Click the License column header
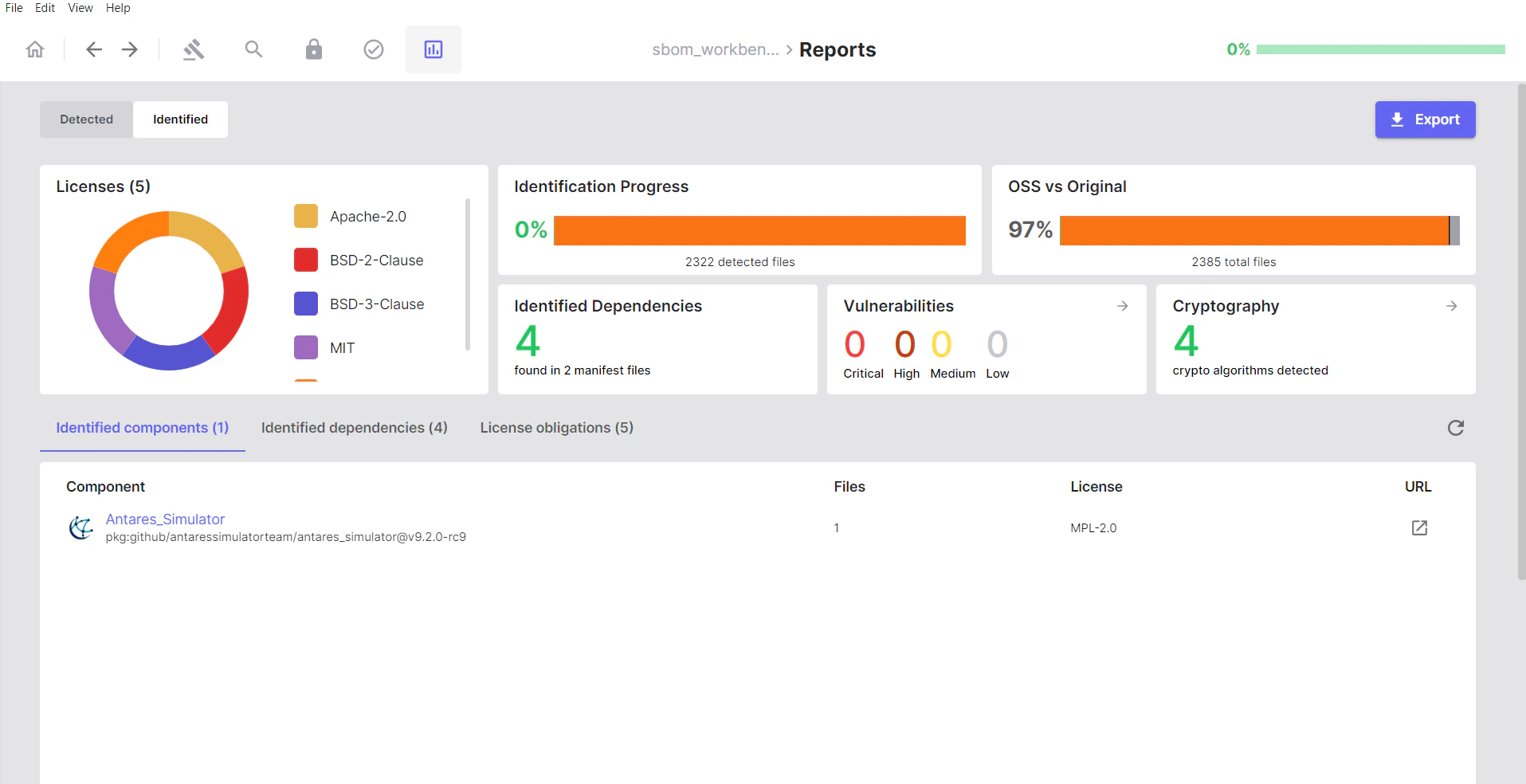Screen dimensions: 1526x784 tap(1096, 487)
